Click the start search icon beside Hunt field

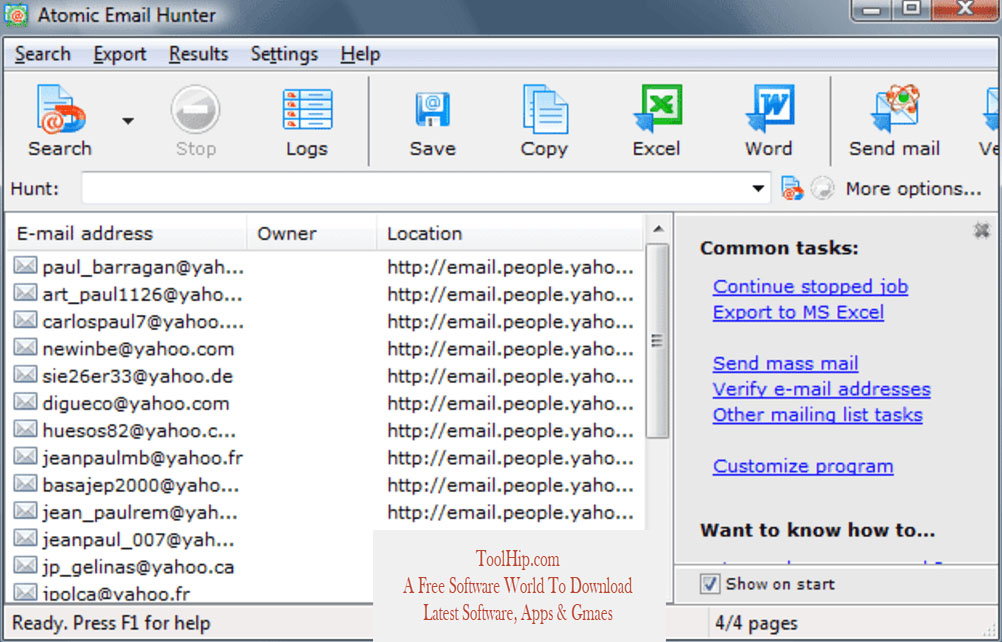click(x=792, y=188)
